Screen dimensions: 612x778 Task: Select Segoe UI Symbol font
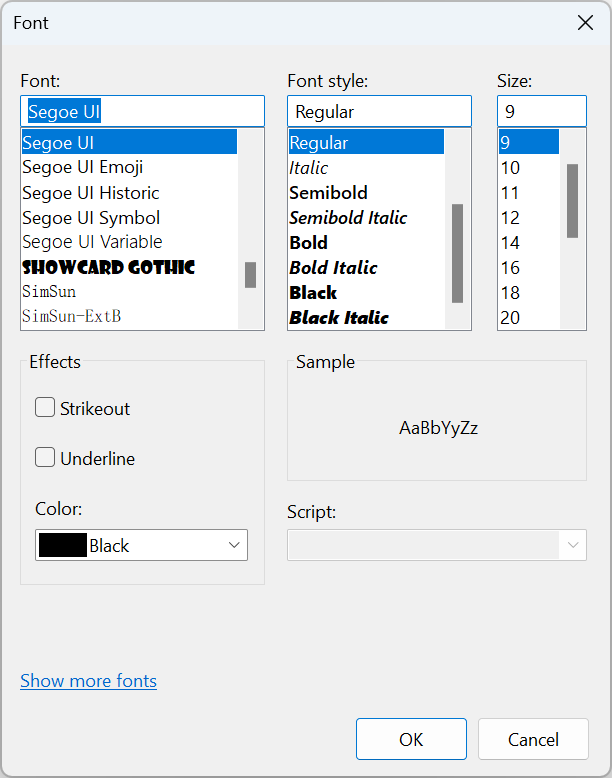(x=129, y=217)
